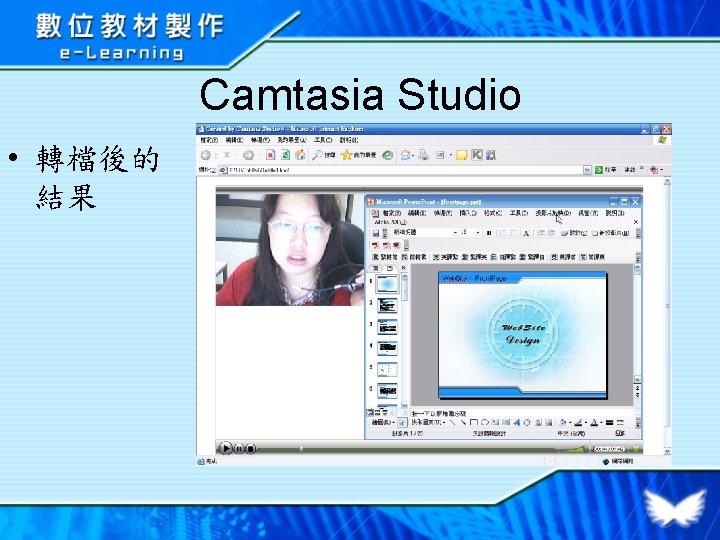Viewport: 720px width, 540px height.
Task: Click the IE Stop (red X page) icon
Action: click(x=270, y=155)
